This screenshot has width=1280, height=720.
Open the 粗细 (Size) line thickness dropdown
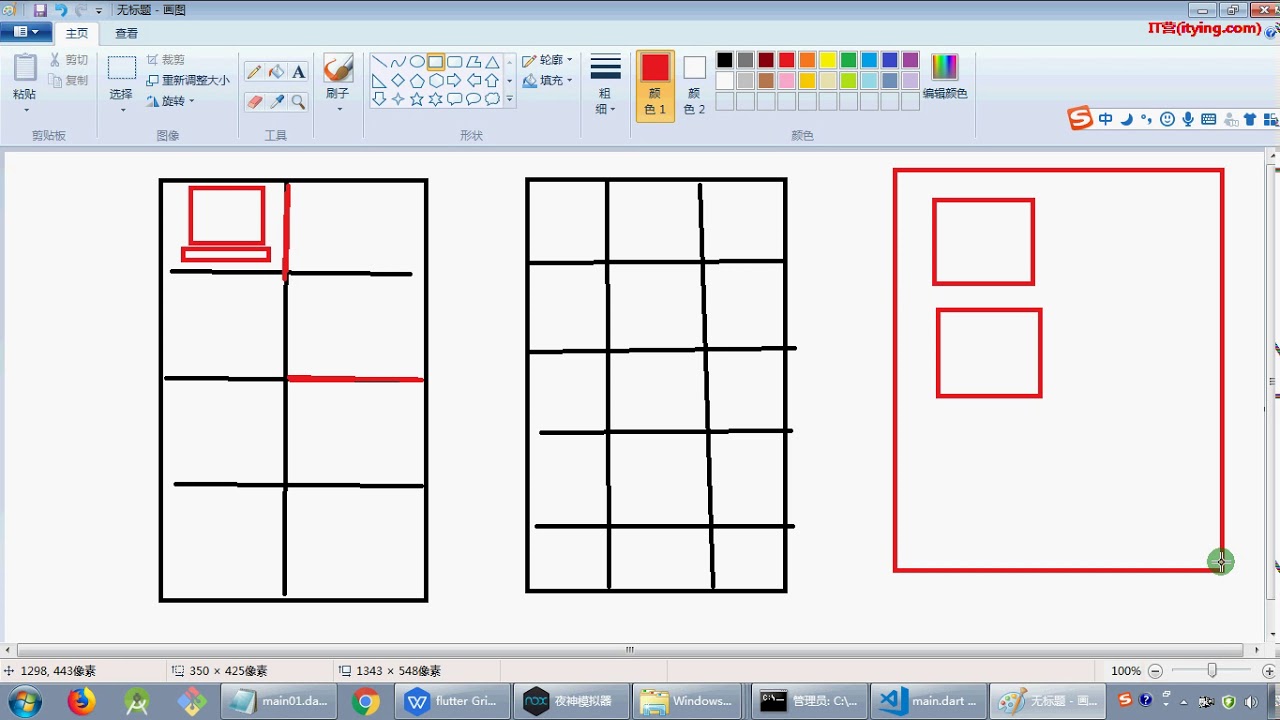click(606, 85)
